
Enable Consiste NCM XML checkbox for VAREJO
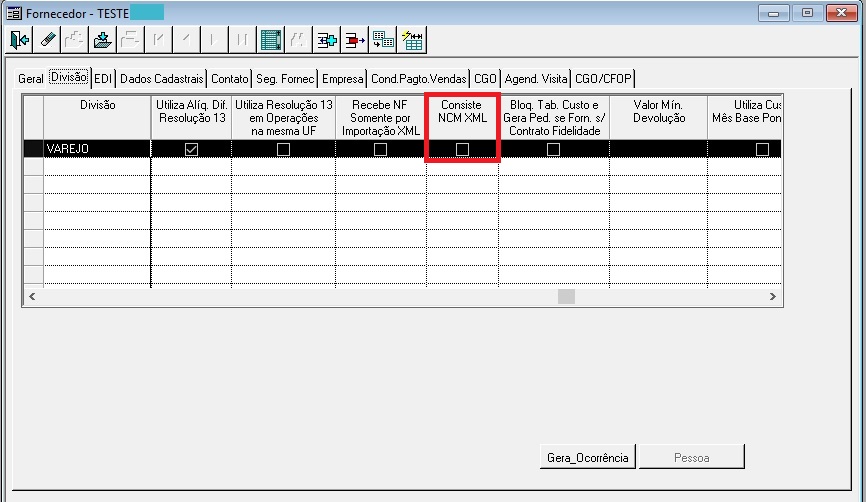pyautogui.click(x=462, y=149)
